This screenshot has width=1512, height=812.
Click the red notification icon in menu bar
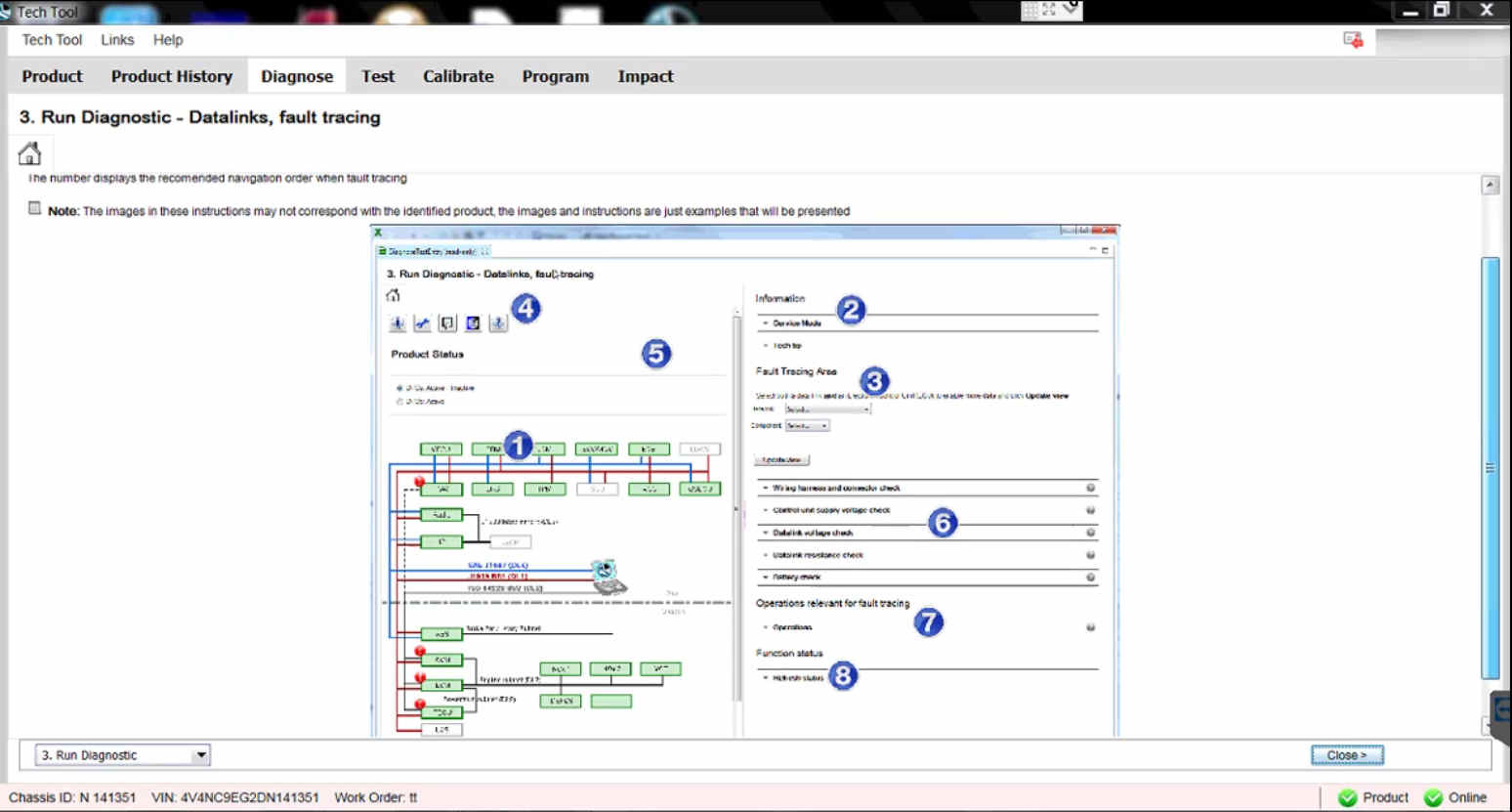1353,40
